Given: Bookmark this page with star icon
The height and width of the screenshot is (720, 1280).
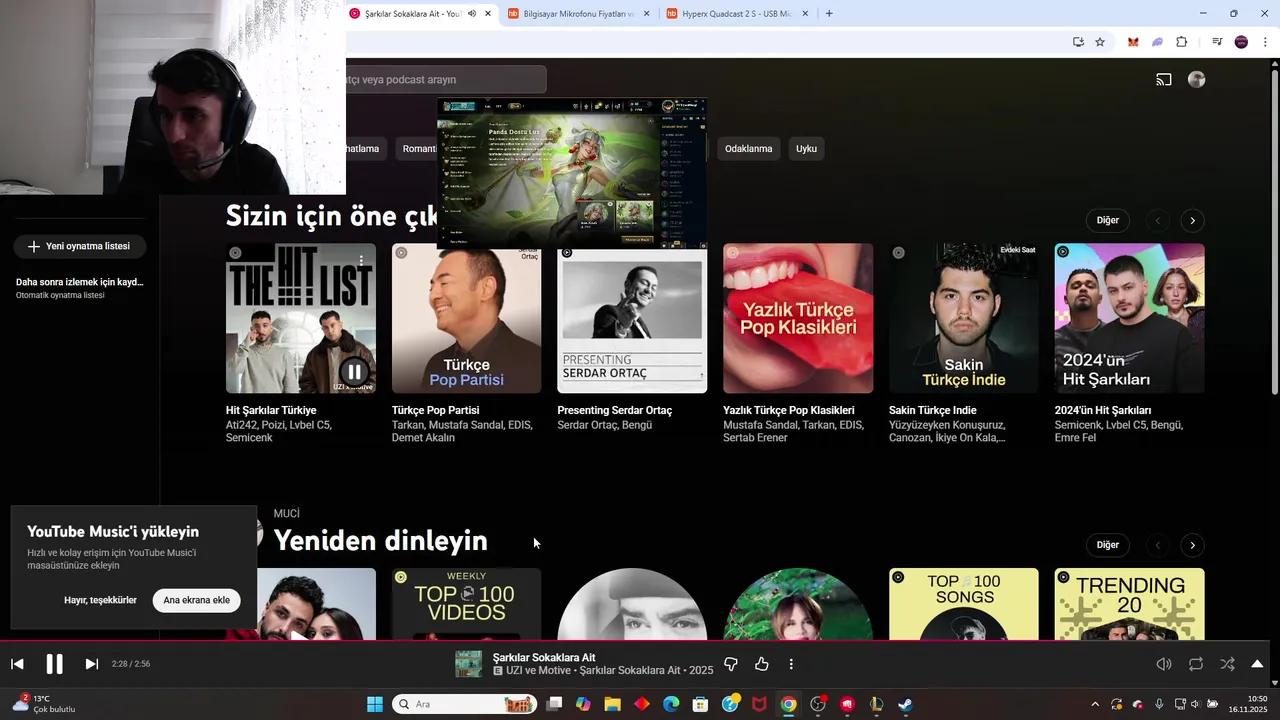Looking at the screenshot, I should pos(1100,42).
